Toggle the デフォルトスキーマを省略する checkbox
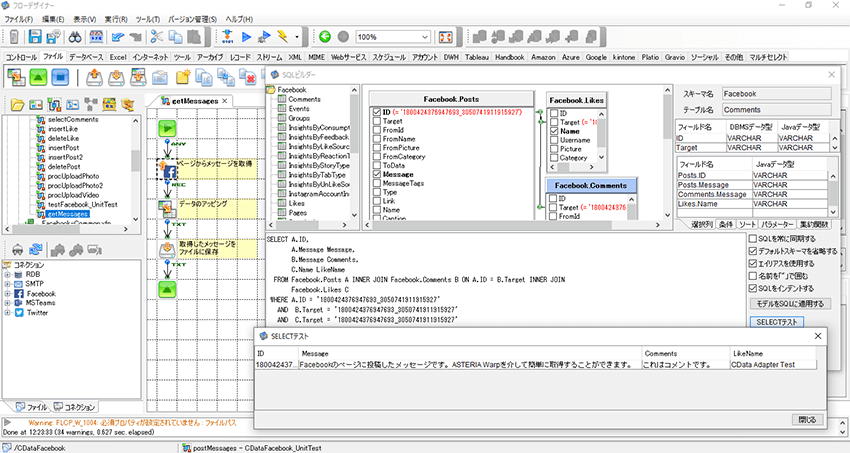Viewport: 850px width, 453px height. [752, 251]
